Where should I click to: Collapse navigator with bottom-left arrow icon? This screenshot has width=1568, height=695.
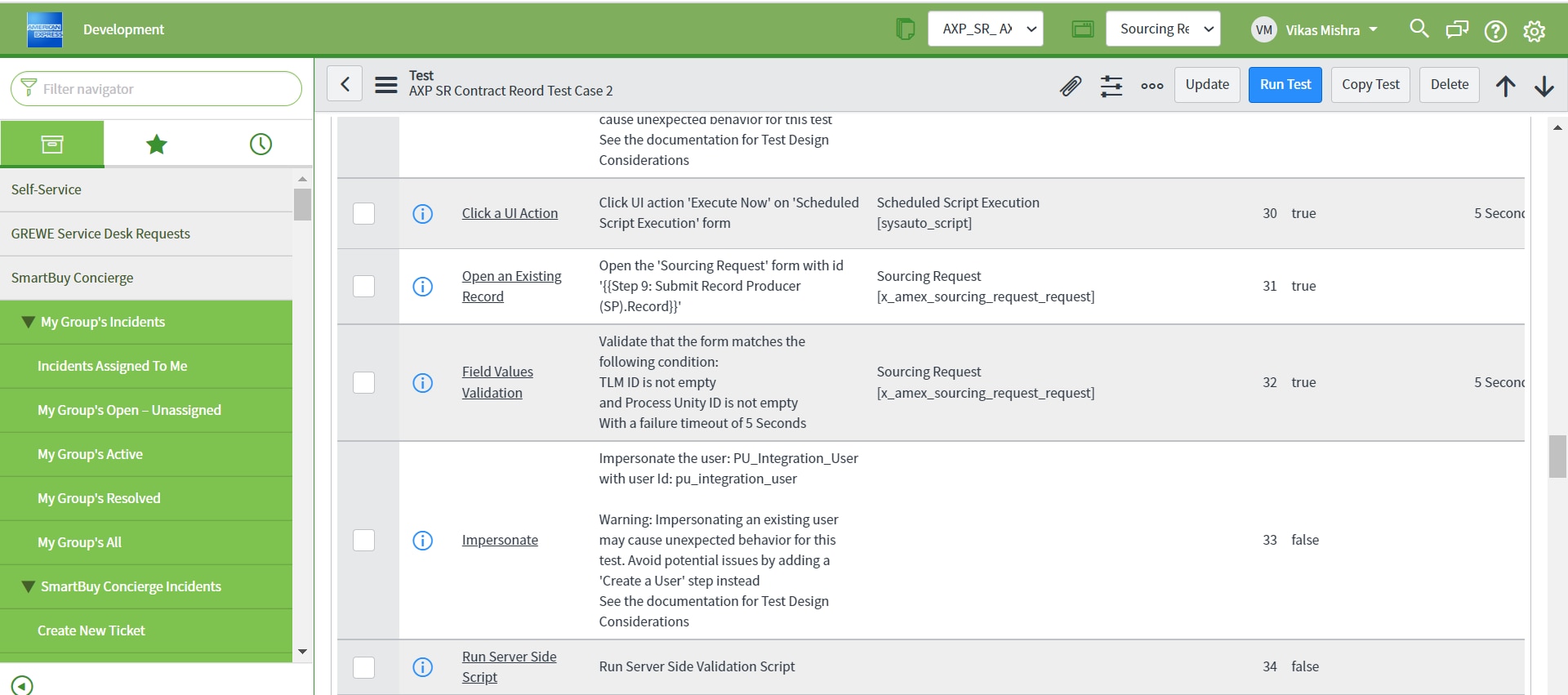tap(22, 686)
